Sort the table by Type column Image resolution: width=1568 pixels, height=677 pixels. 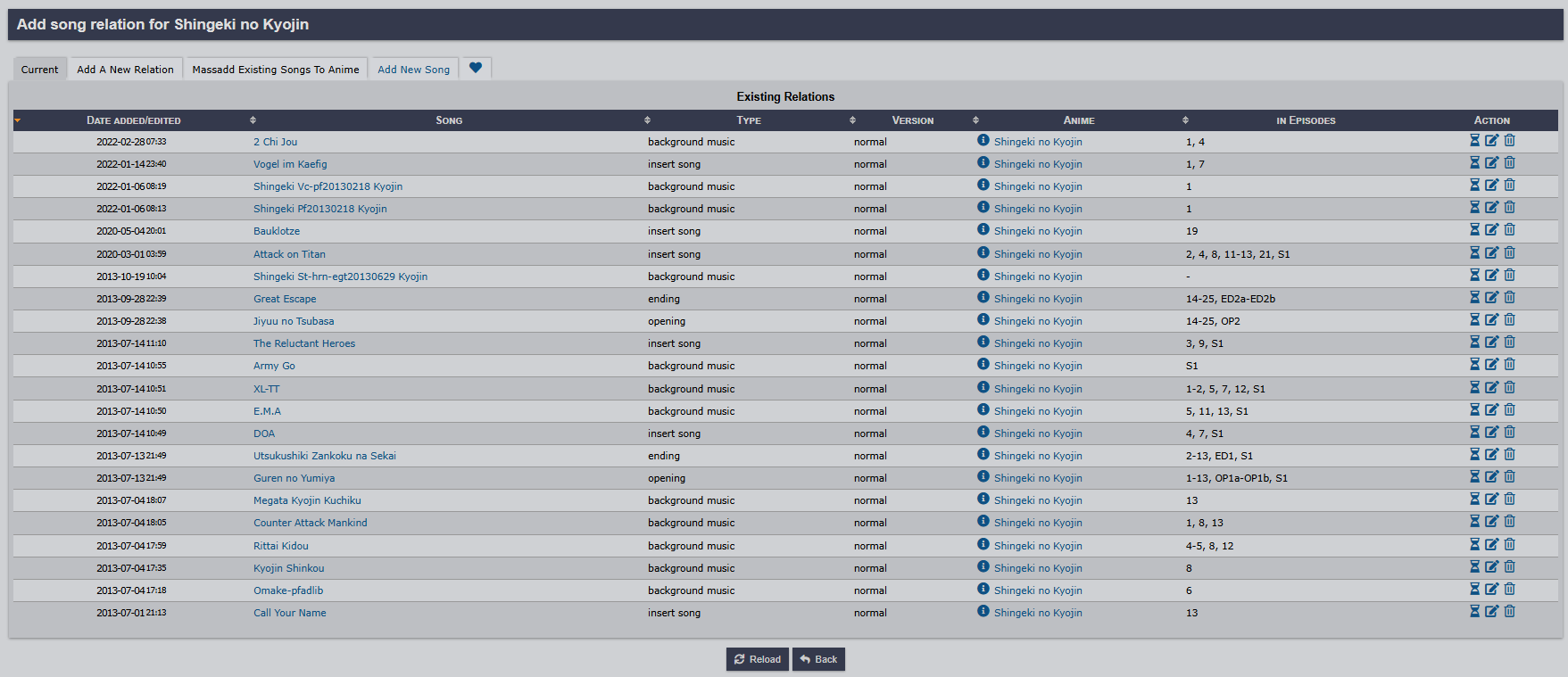click(x=748, y=120)
